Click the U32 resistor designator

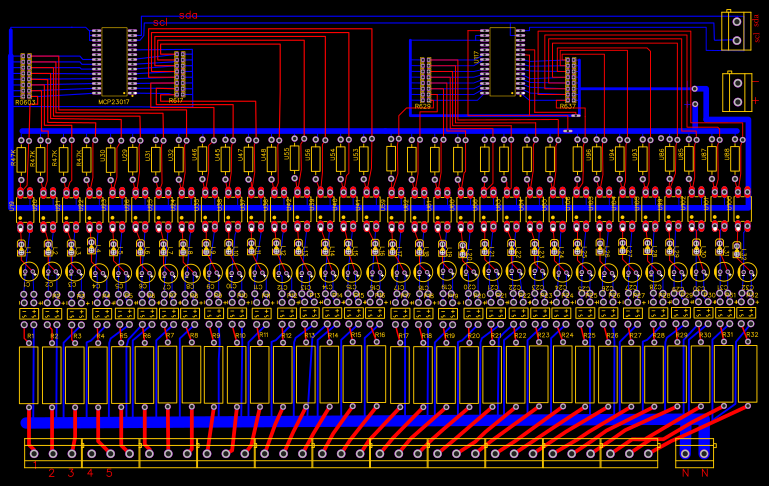coord(170,155)
